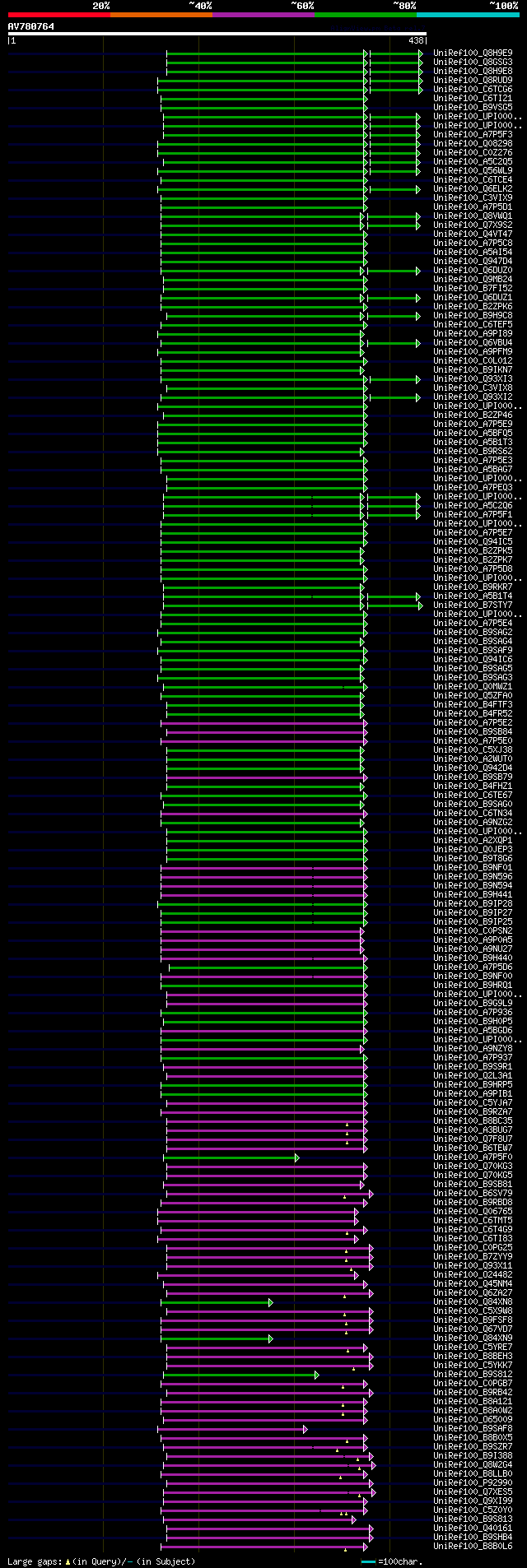Select hit label UniRef100_P92990

coord(473,1482)
